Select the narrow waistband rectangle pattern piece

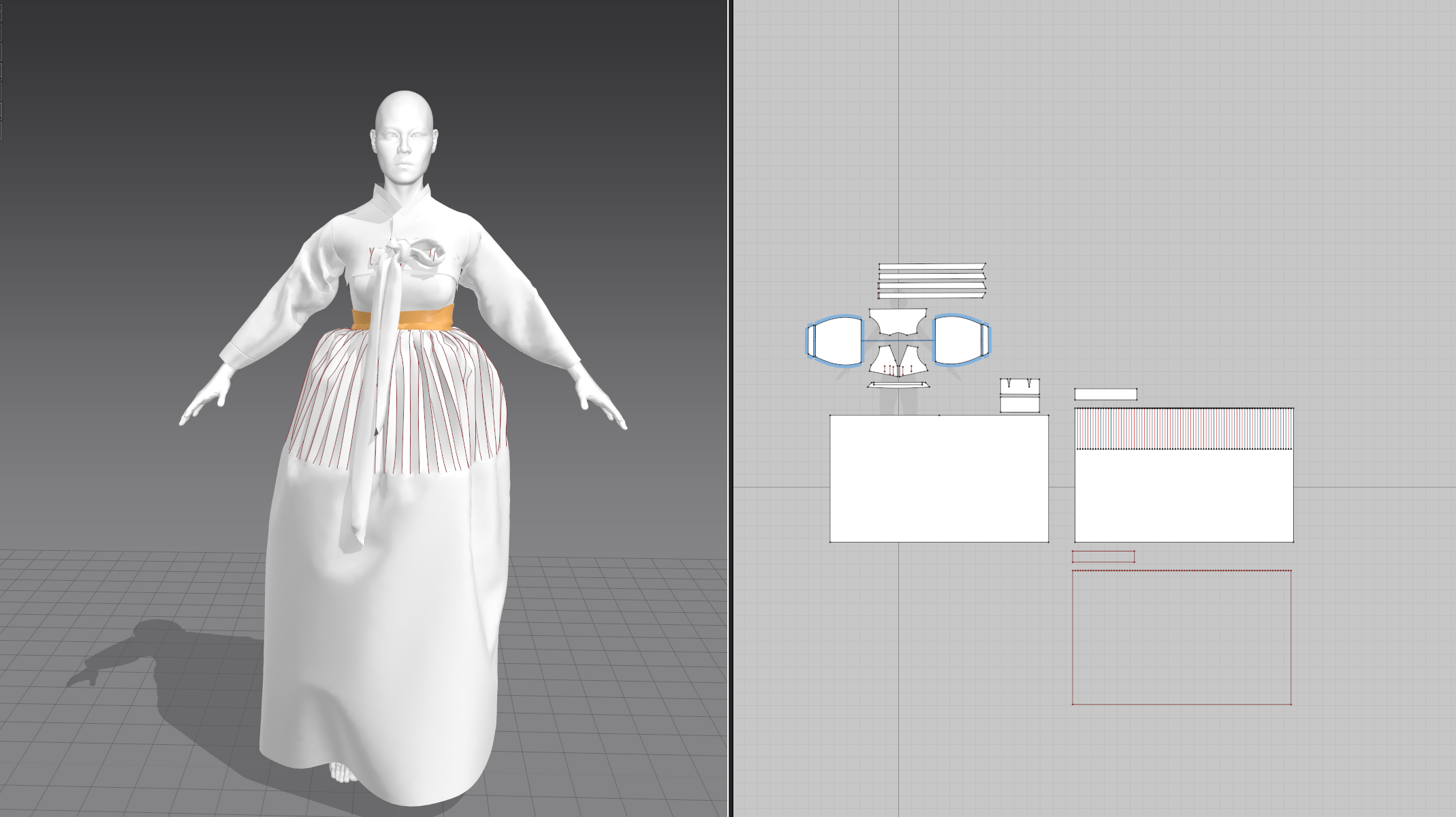coord(1105,394)
